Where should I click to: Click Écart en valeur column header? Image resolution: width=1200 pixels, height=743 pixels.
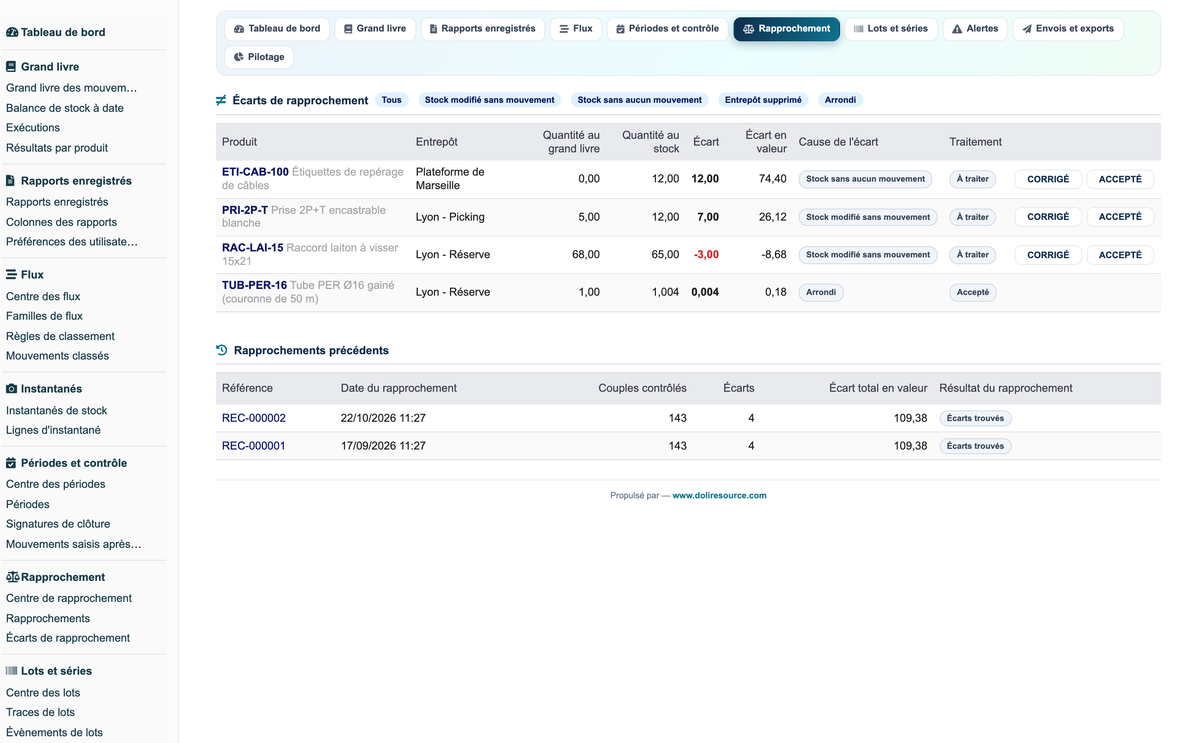click(x=766, y=142)
